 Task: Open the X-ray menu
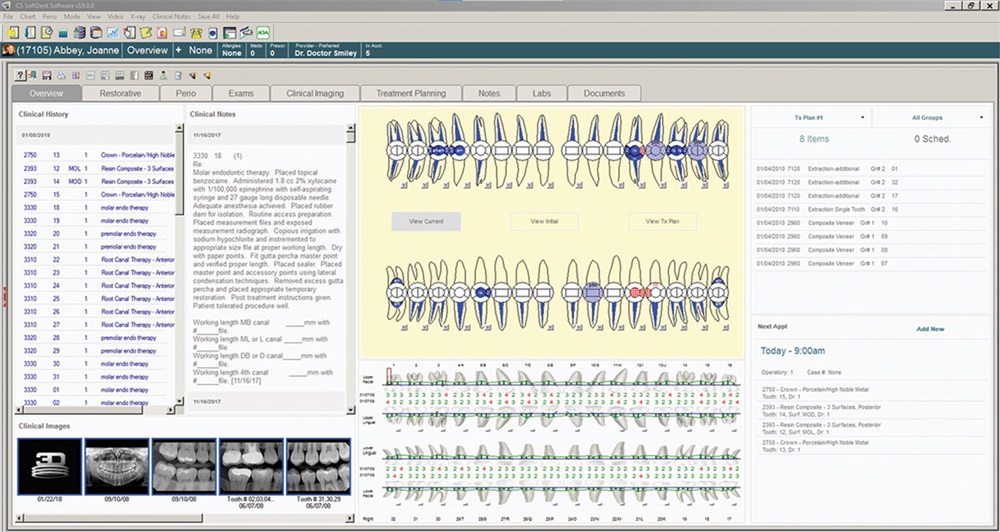coord(137,16)
